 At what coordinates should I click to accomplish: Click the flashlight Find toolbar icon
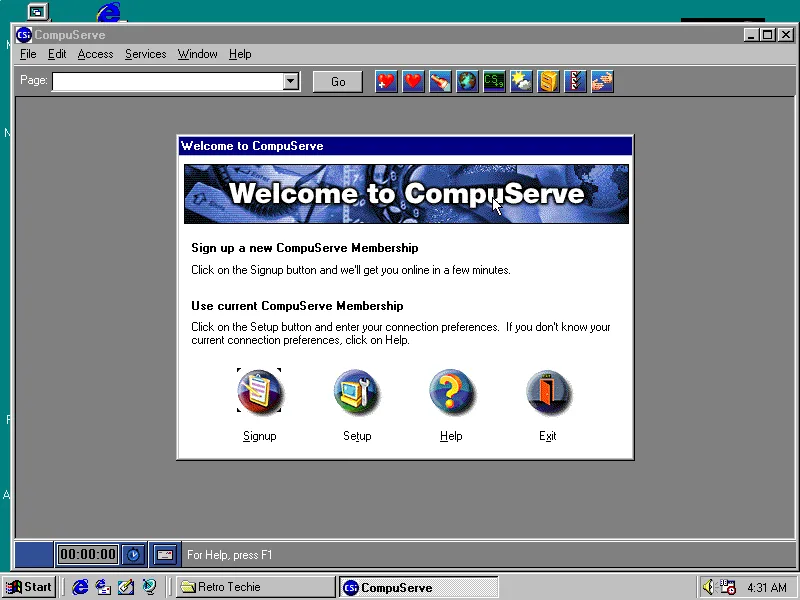tap(440, 82)
